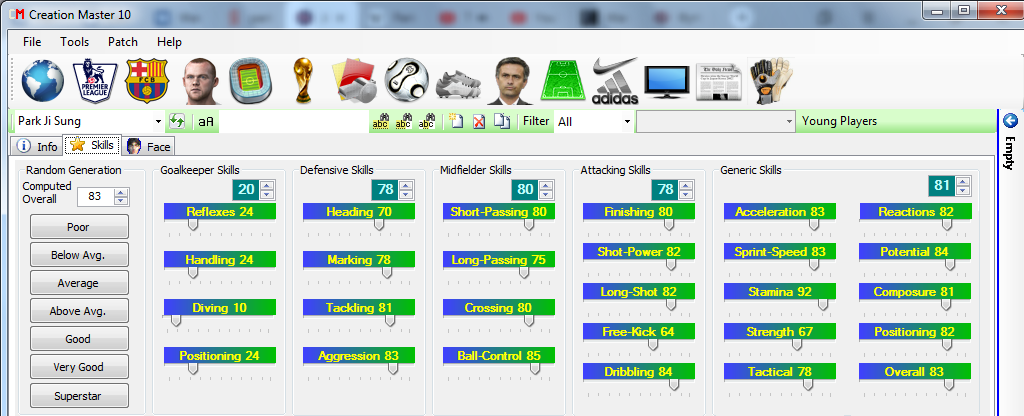Open the Patch menu
The height and width of the screenshot is (416, 1024).
point(123,42)
